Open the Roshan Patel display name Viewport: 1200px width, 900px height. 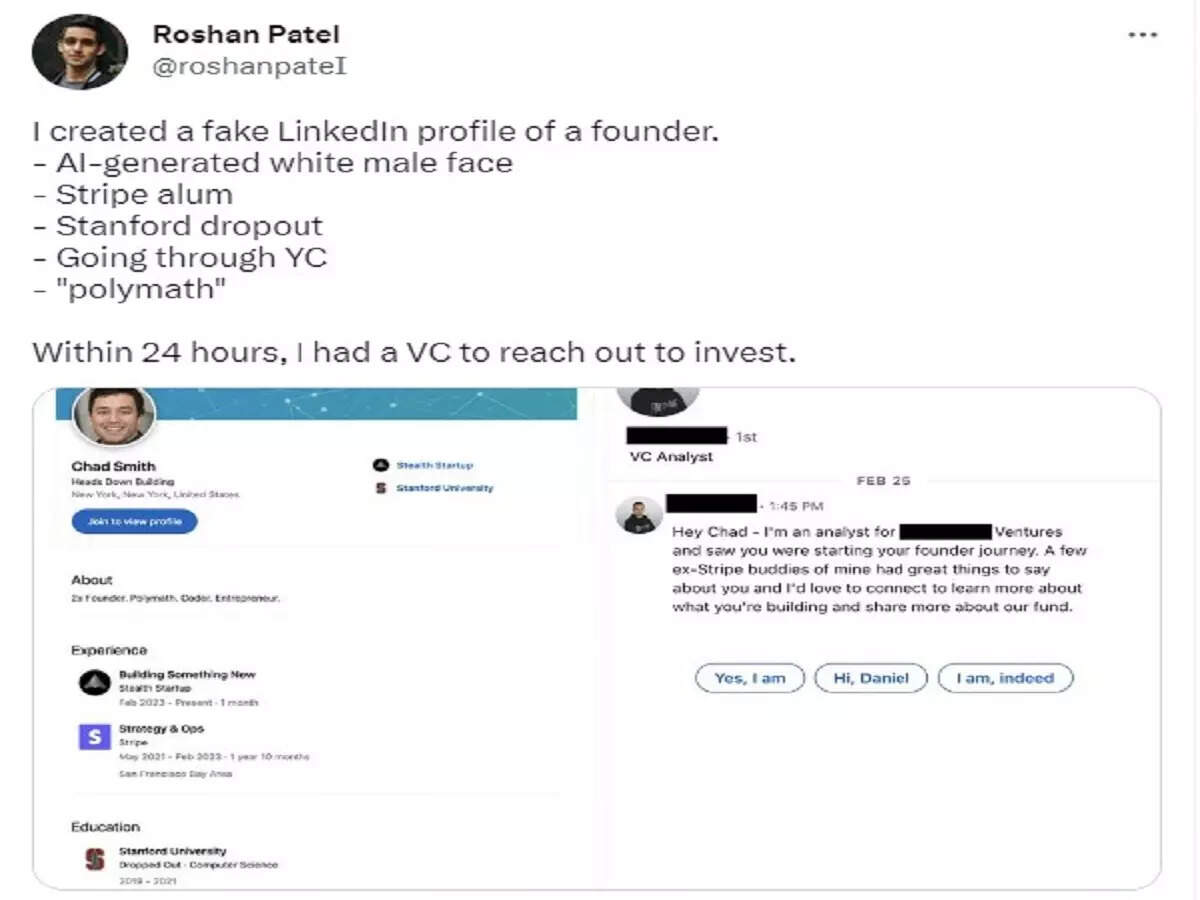point(246,34)
